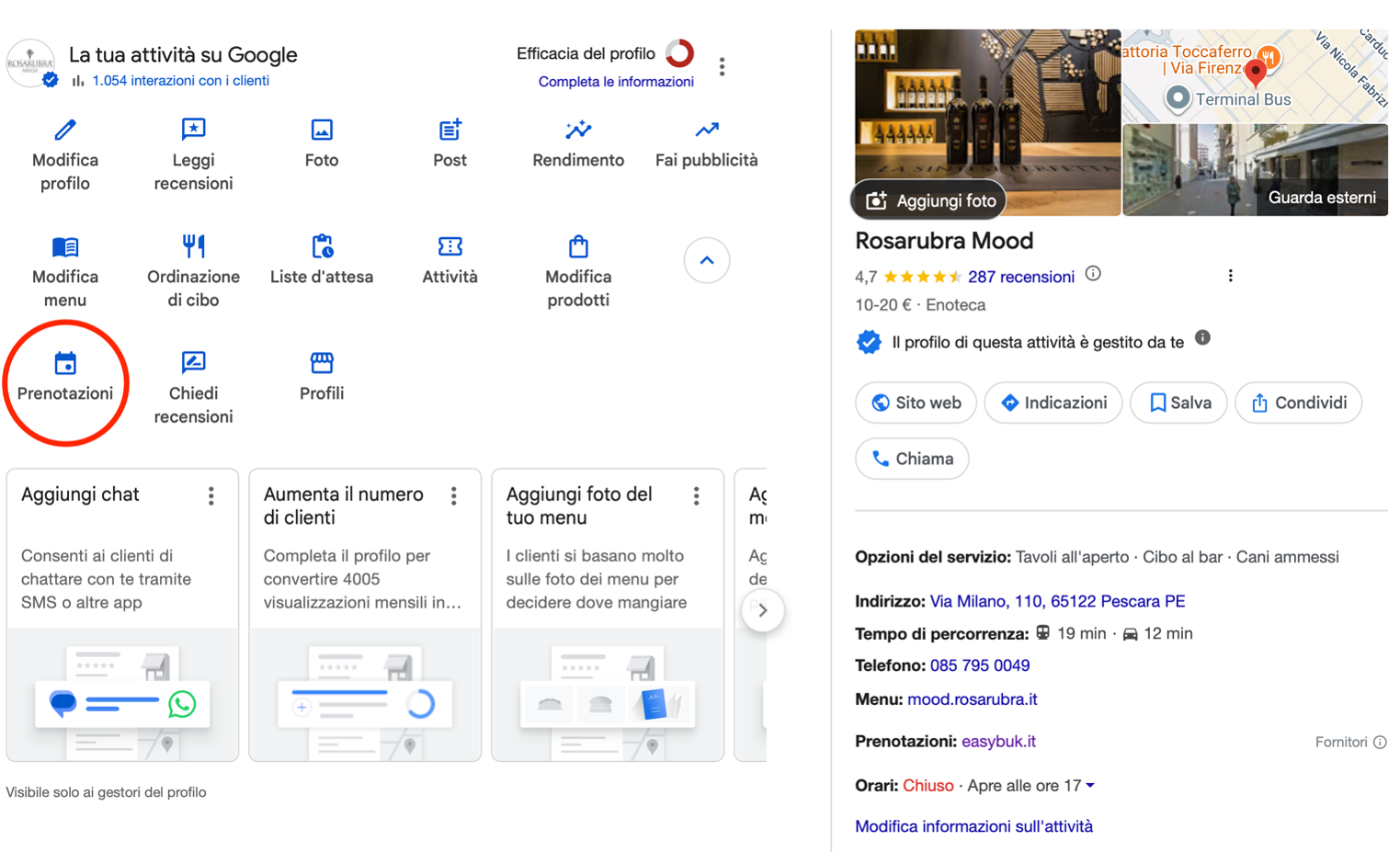The image size is (1400, 852).
Task: Open Aggiungi foto del tuo menu card
Action: point(608,615)
